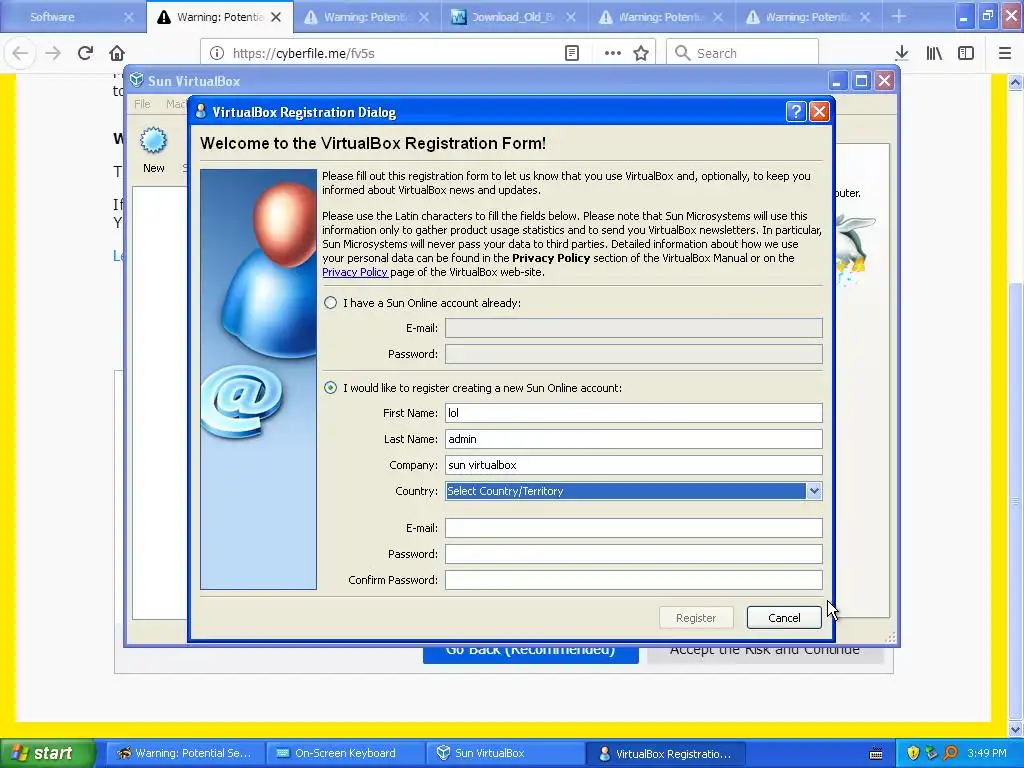Click the First Name field
Viewport: 1024px width, 768px height.
[633, 413]
